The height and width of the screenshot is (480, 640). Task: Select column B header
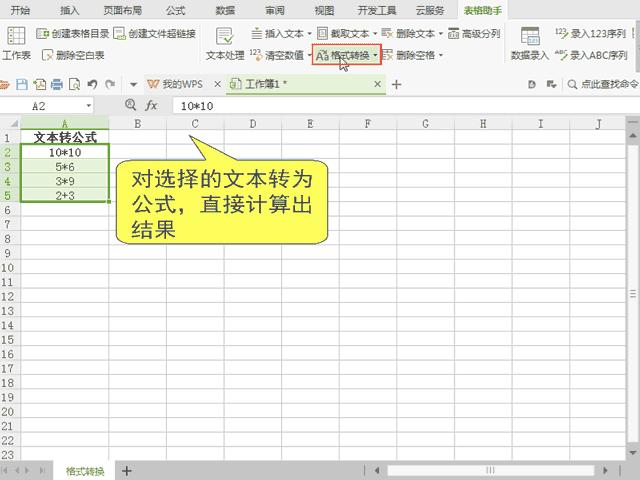[x=138, y=123]
